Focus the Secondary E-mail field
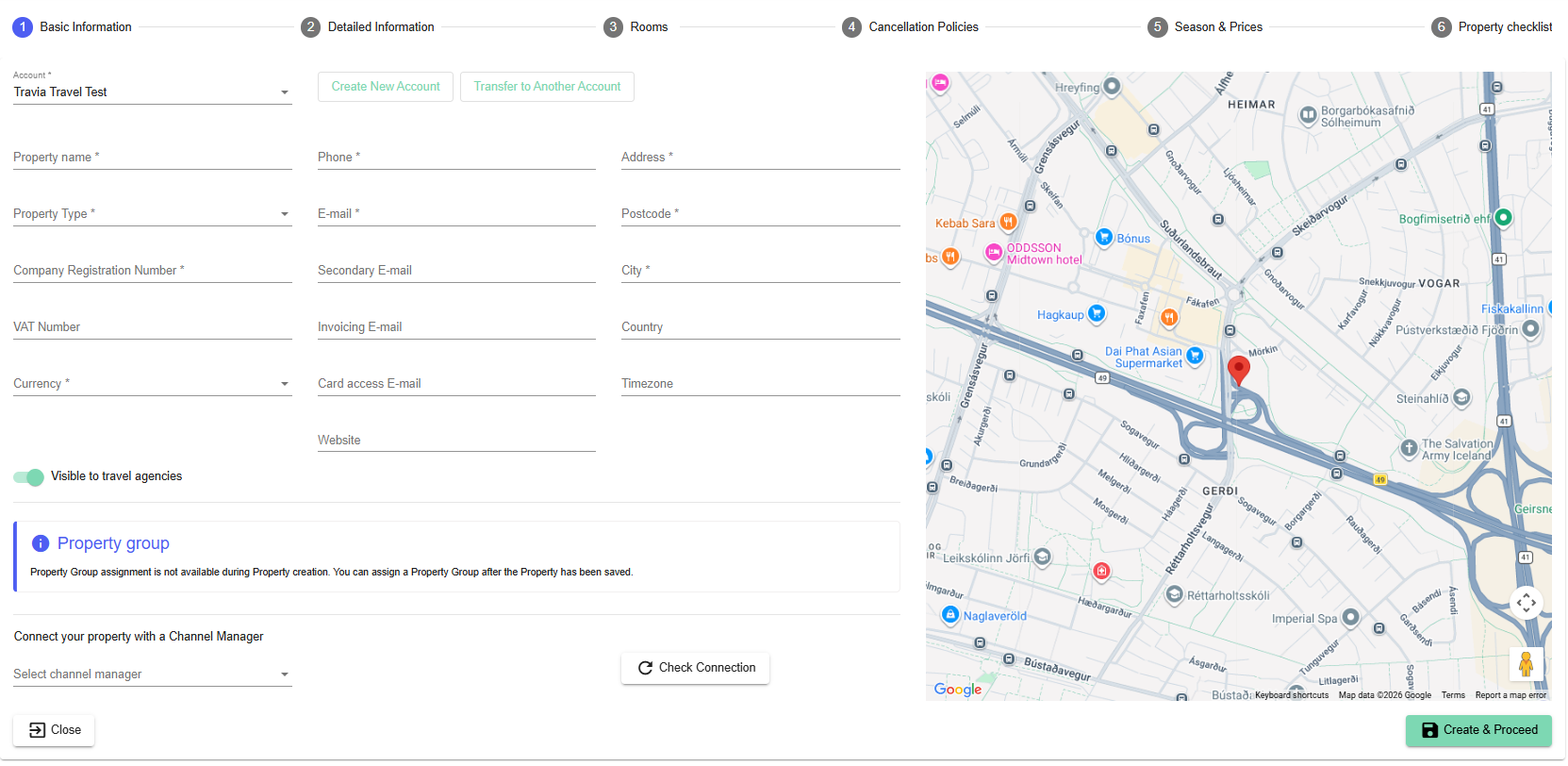The width and height of the screenshot is (1568, 766). 456,271
